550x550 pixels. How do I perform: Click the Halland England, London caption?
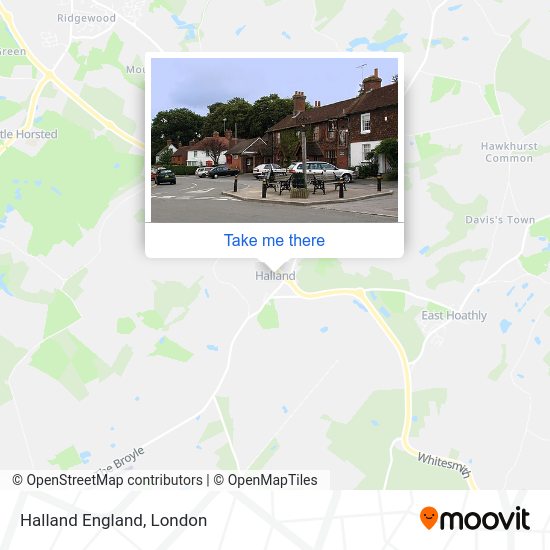113,521
